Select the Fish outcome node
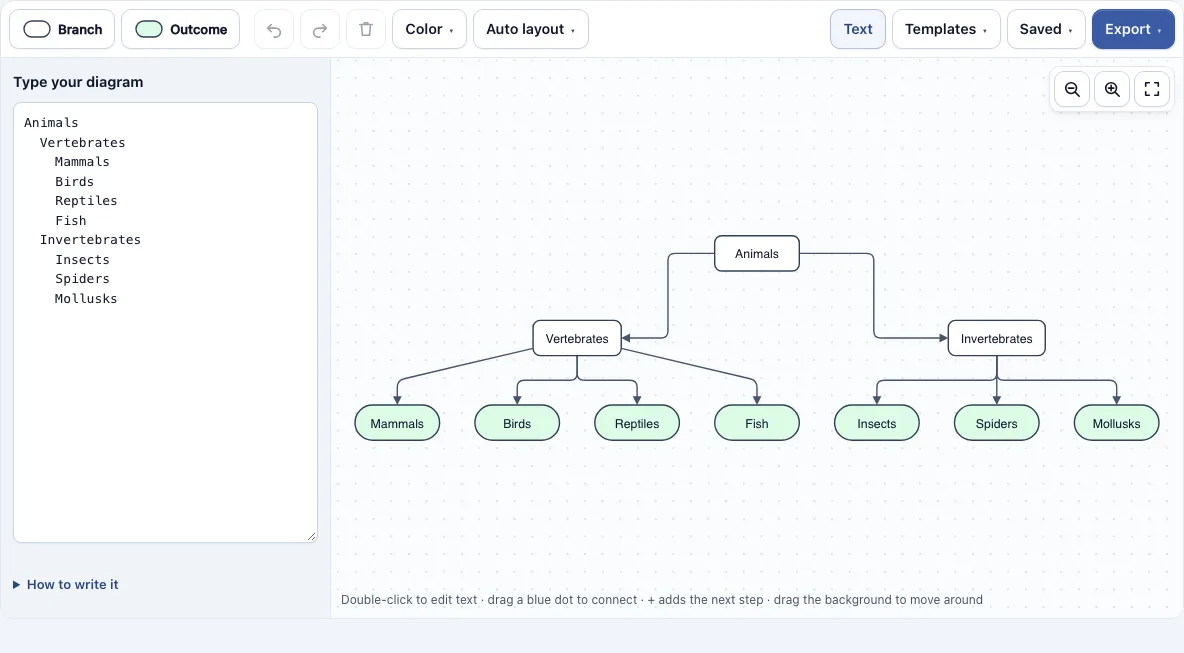This screenshot has height=653, width=1184. click(757, 424)
